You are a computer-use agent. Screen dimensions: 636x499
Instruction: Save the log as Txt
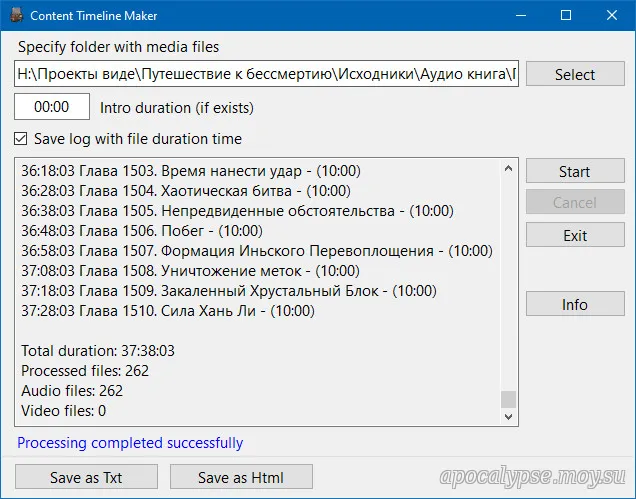[x=86, y=477]
